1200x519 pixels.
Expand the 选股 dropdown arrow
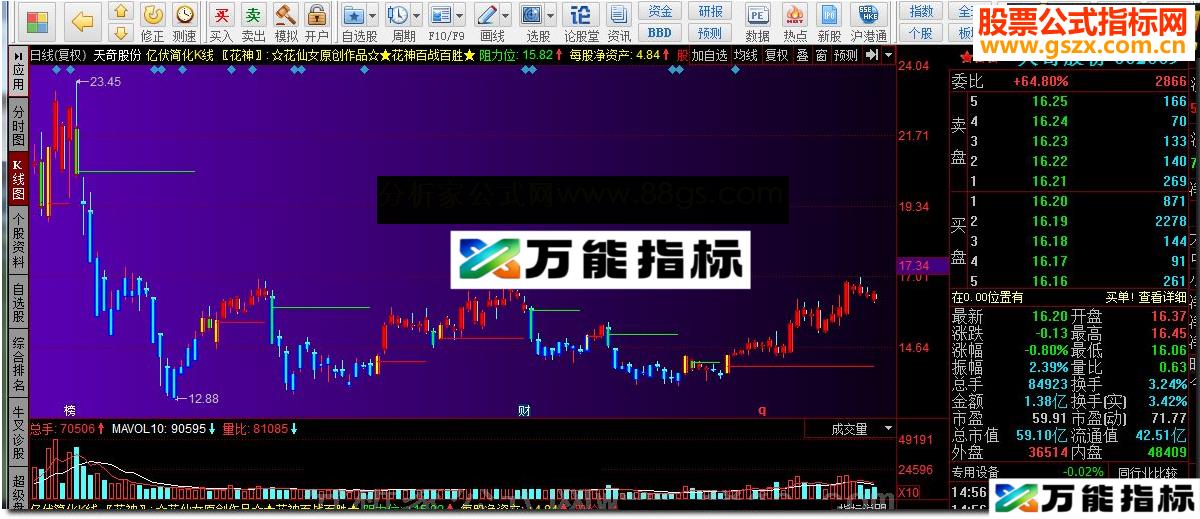click(550, 16)
